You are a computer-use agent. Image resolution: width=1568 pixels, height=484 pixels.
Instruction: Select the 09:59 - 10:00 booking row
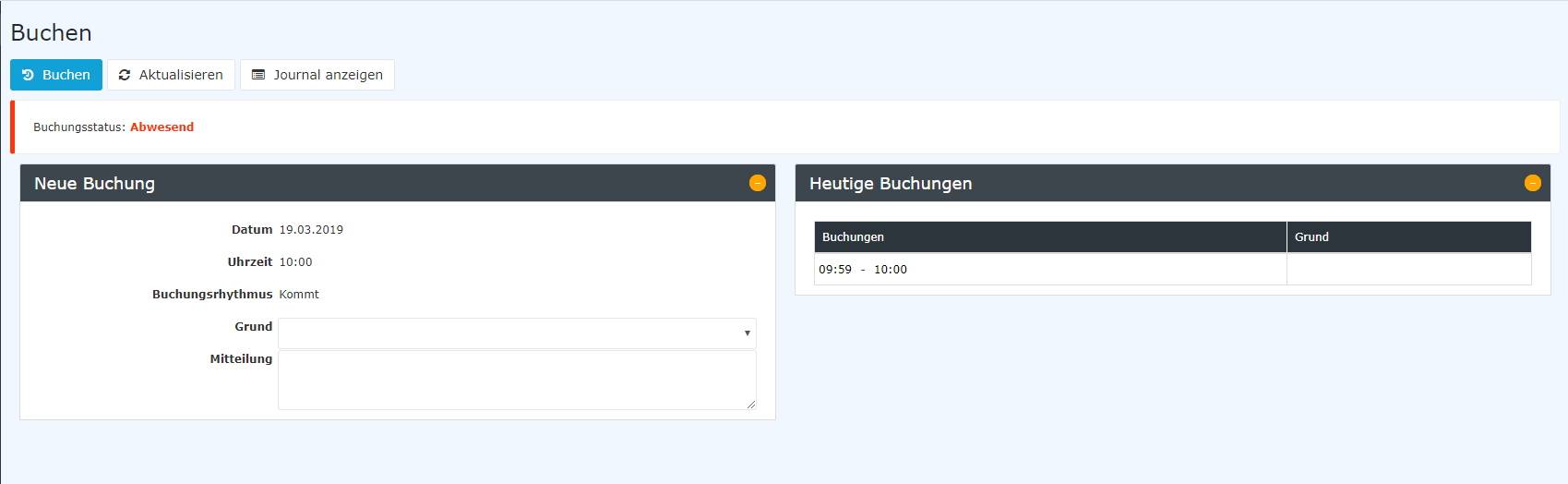coord(1172,269)
